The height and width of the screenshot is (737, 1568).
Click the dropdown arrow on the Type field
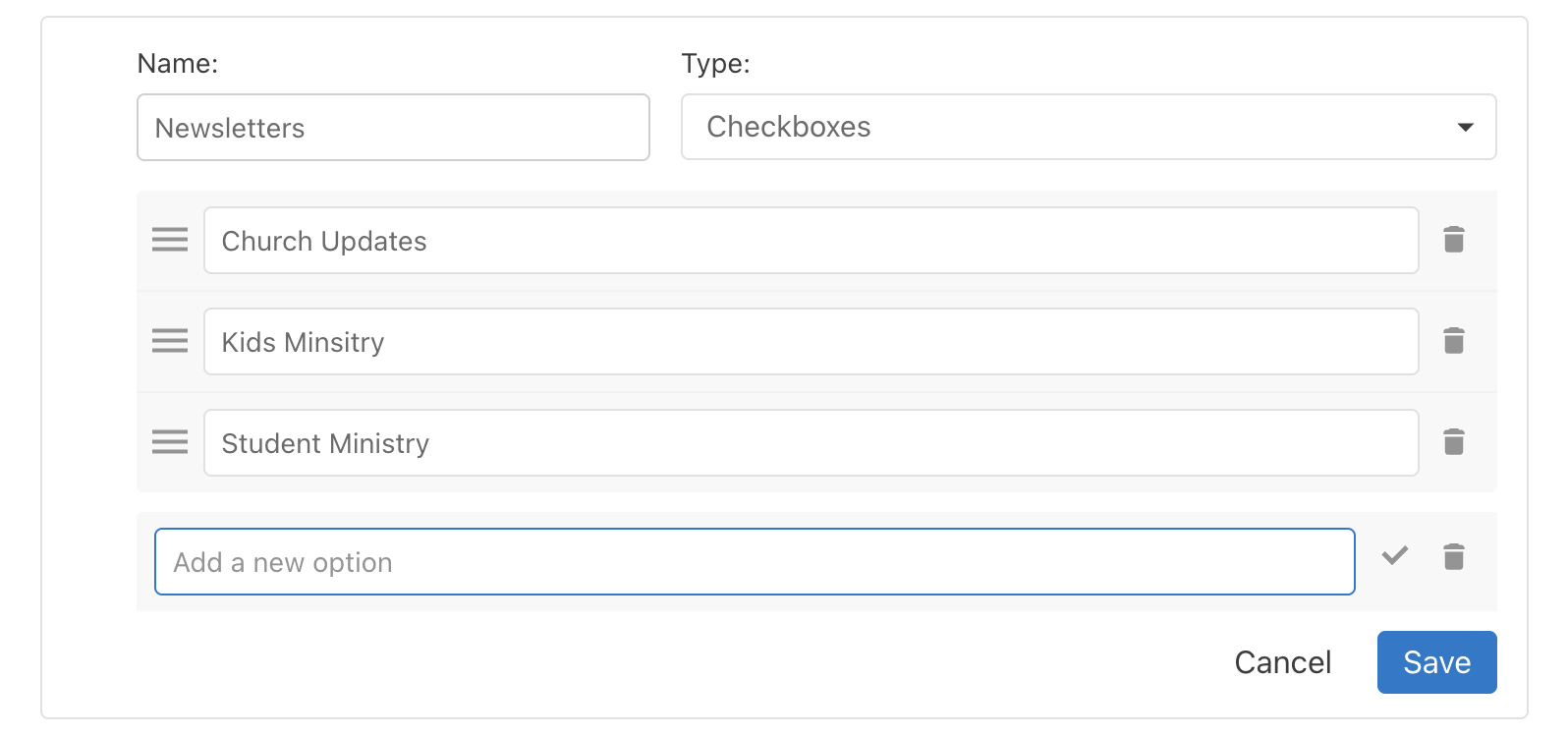click(x=1466, y=127)
